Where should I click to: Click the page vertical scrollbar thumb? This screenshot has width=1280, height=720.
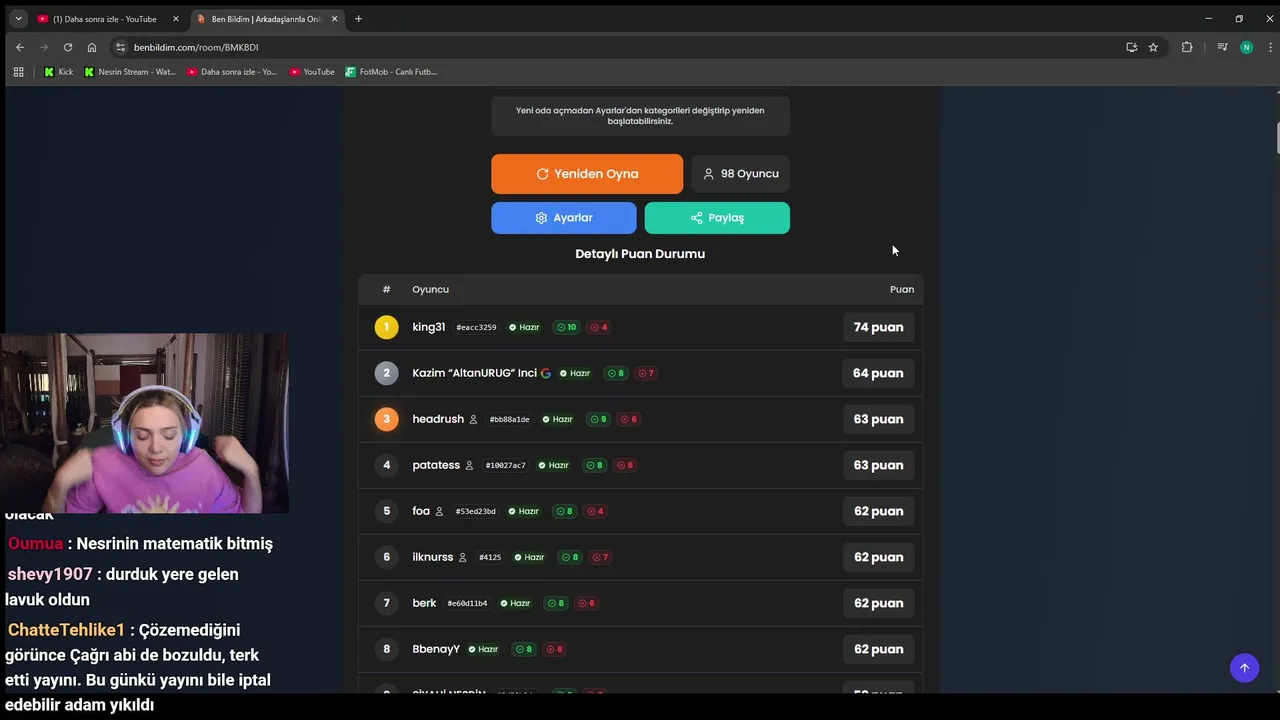pyautogui.click(x=1277, y=138)
